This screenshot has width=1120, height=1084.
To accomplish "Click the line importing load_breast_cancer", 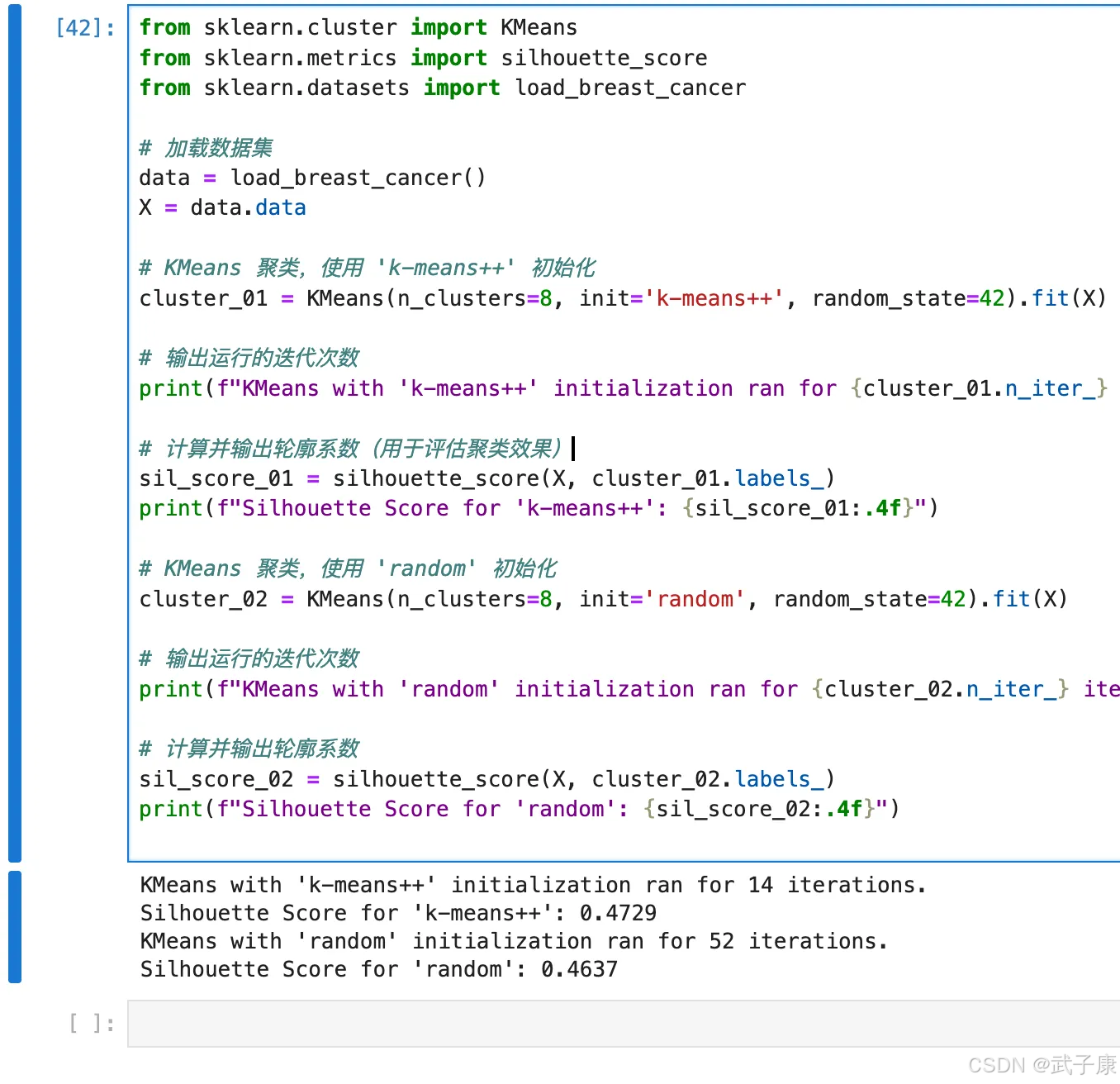I will click(443, 88).
